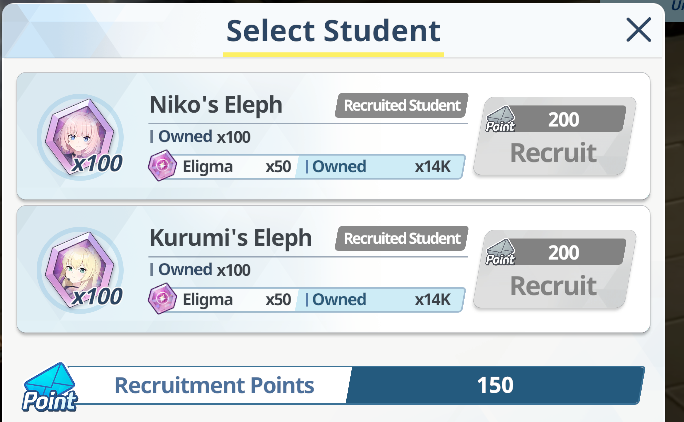Screen dimensions: 684x422
Task: Click Owned x14K Eligma in Kurumi's row
Action: [x=379, y=299]
